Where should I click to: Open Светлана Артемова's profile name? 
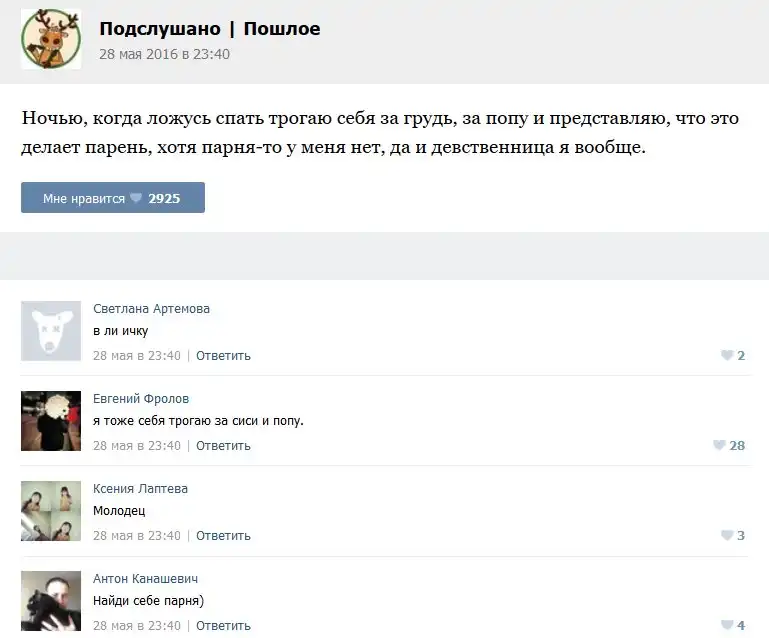tap(151, 309)
